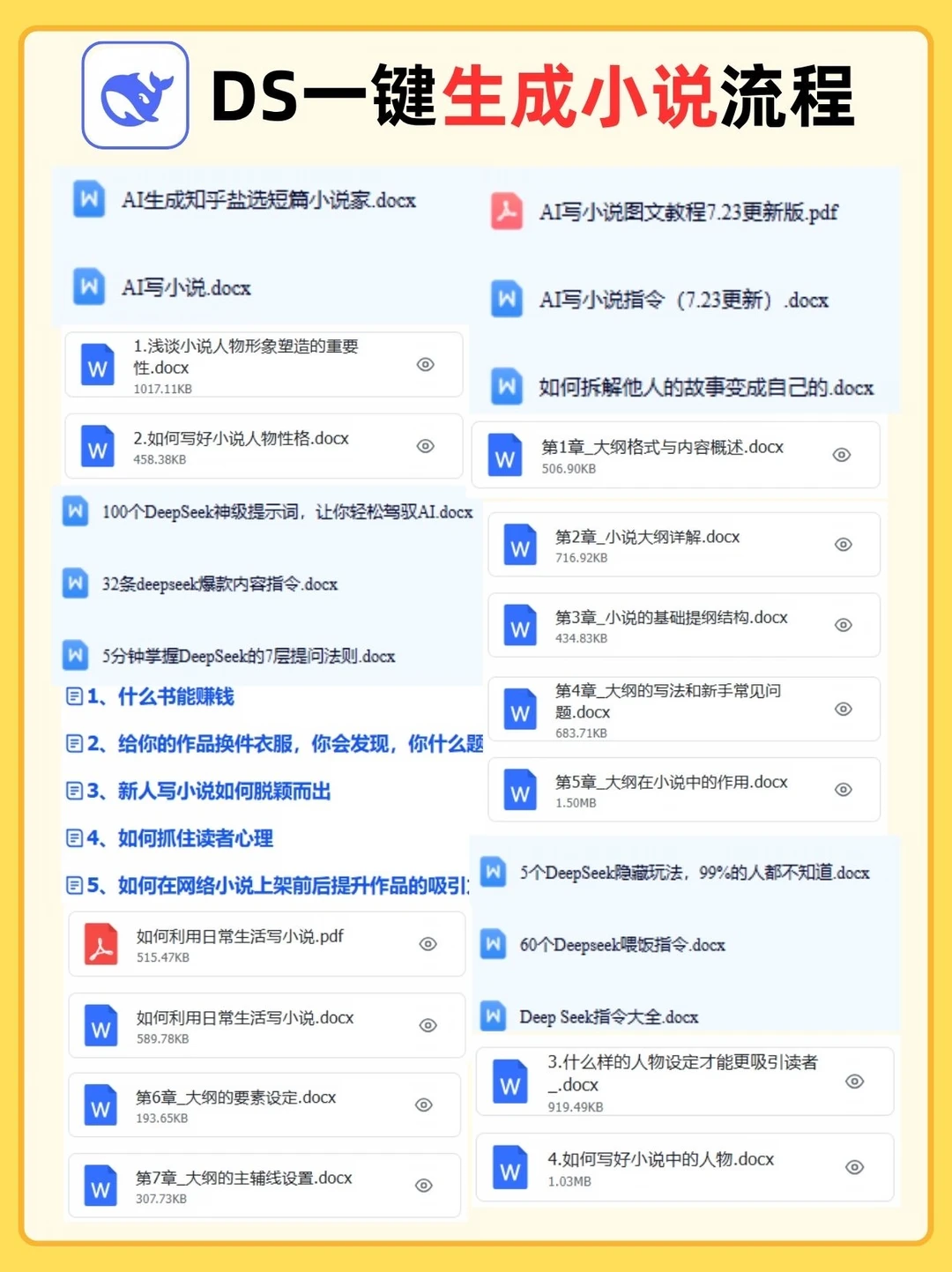Select file name 5分钟掌握DeepSeek的7层提问法则.docx
The width and height of the screenshot is (952, 1272).
249,656
